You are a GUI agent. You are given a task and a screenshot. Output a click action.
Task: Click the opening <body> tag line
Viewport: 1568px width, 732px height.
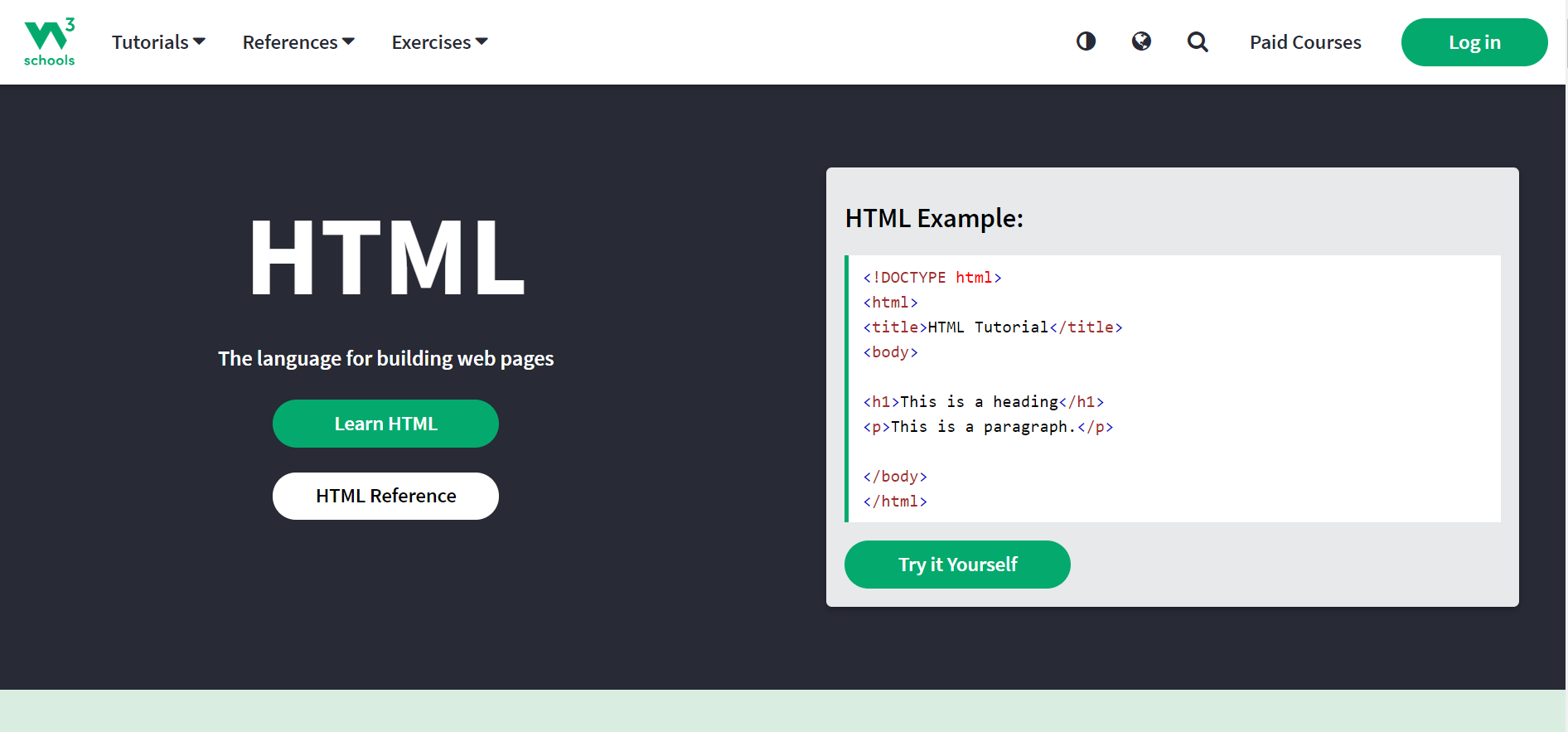pos(891,352)
